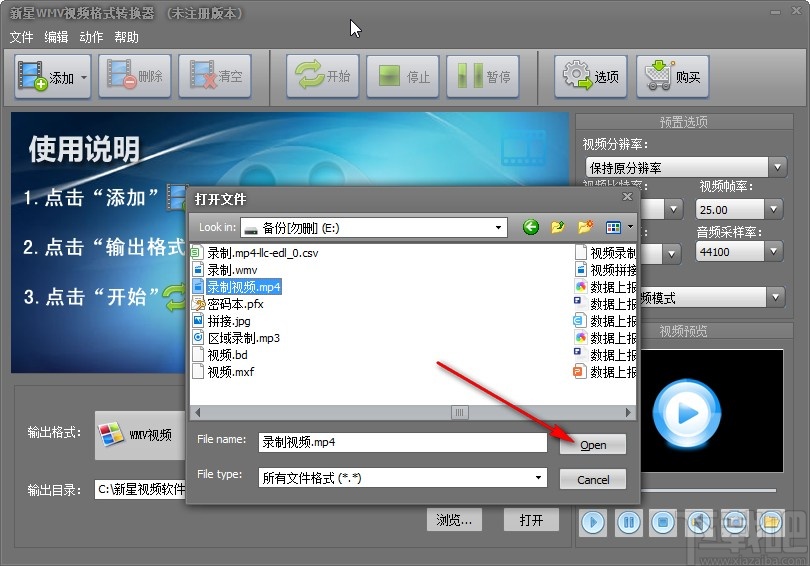Screen dimensions: 810x566
Task: Expand the 音频采样率 44100 dropdown
Action: pos(773,251)
